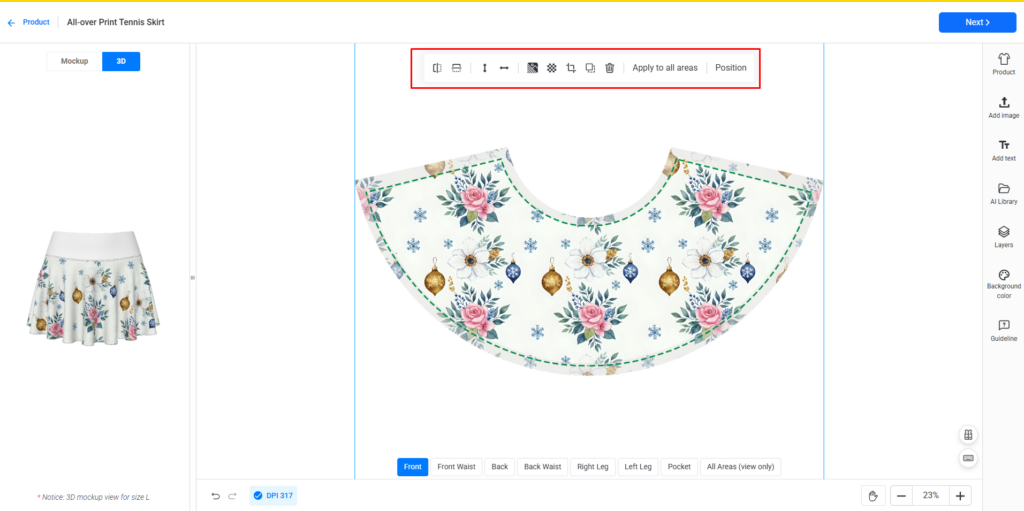
Task: Click Apply to all areas
Action: point(665,68)
